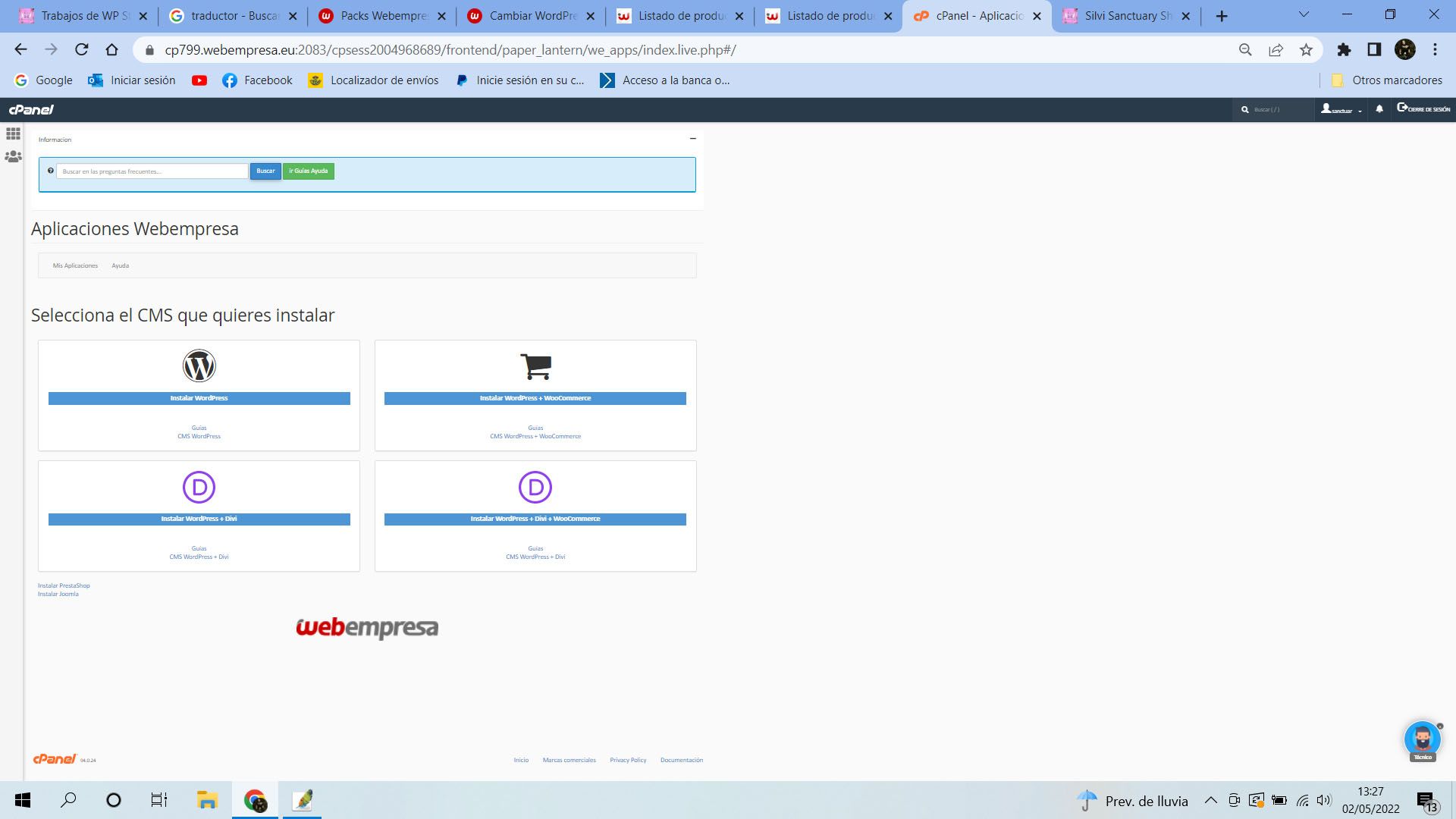Click the shopping cart WooCommerce icon

(x=535, y=366)
